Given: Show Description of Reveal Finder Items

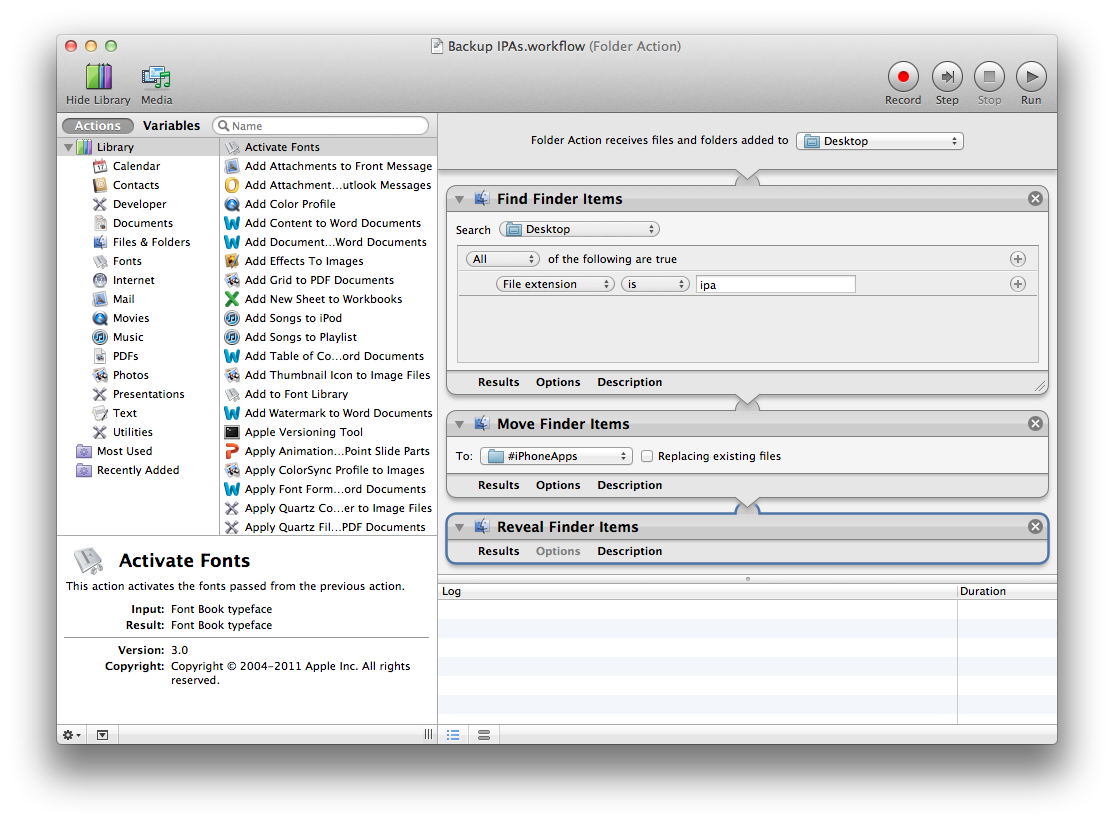Looking at the screenshot, I should click(x=629, y=552).
